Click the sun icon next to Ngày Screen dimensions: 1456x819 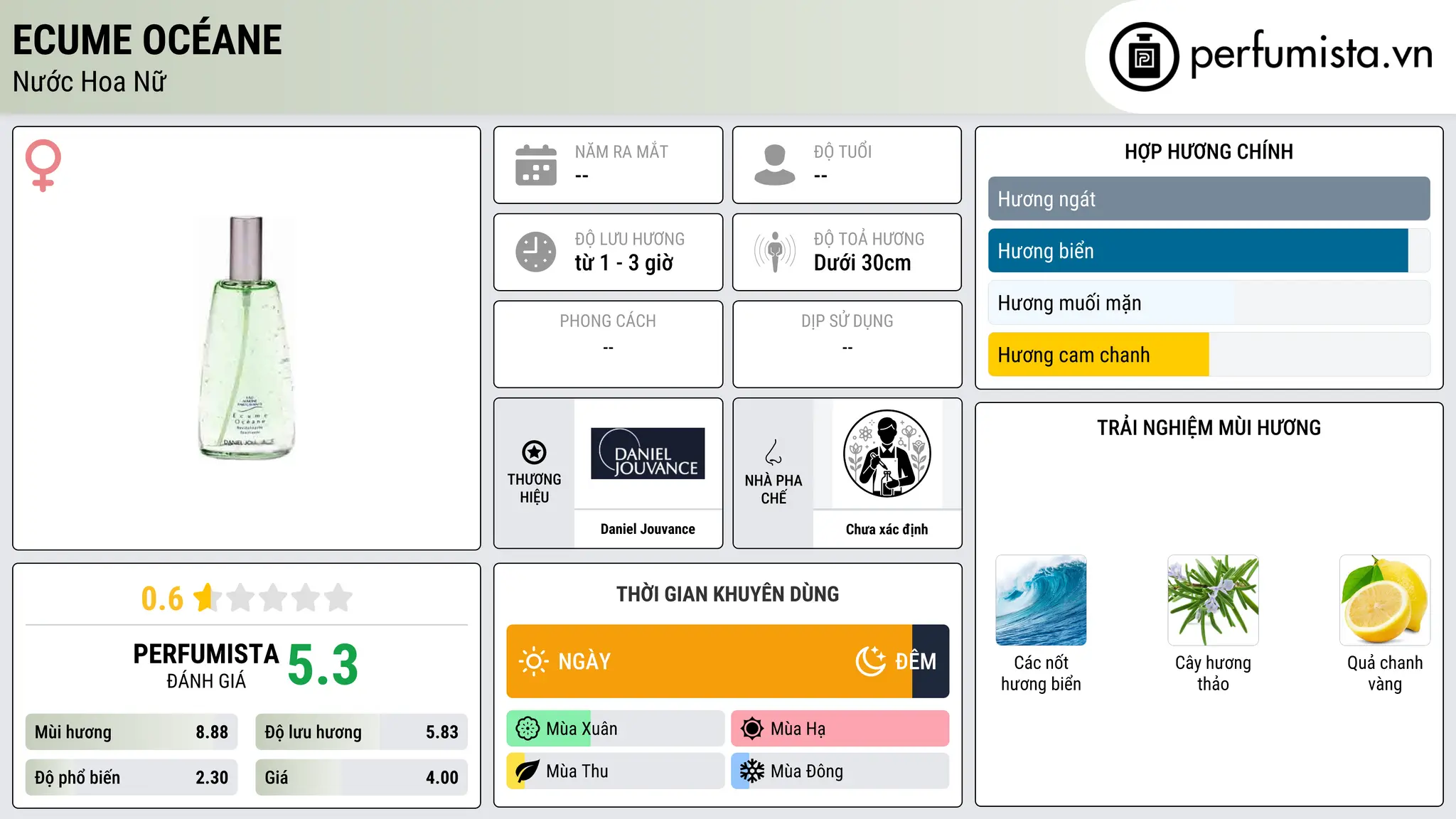(x=533, y=661)
